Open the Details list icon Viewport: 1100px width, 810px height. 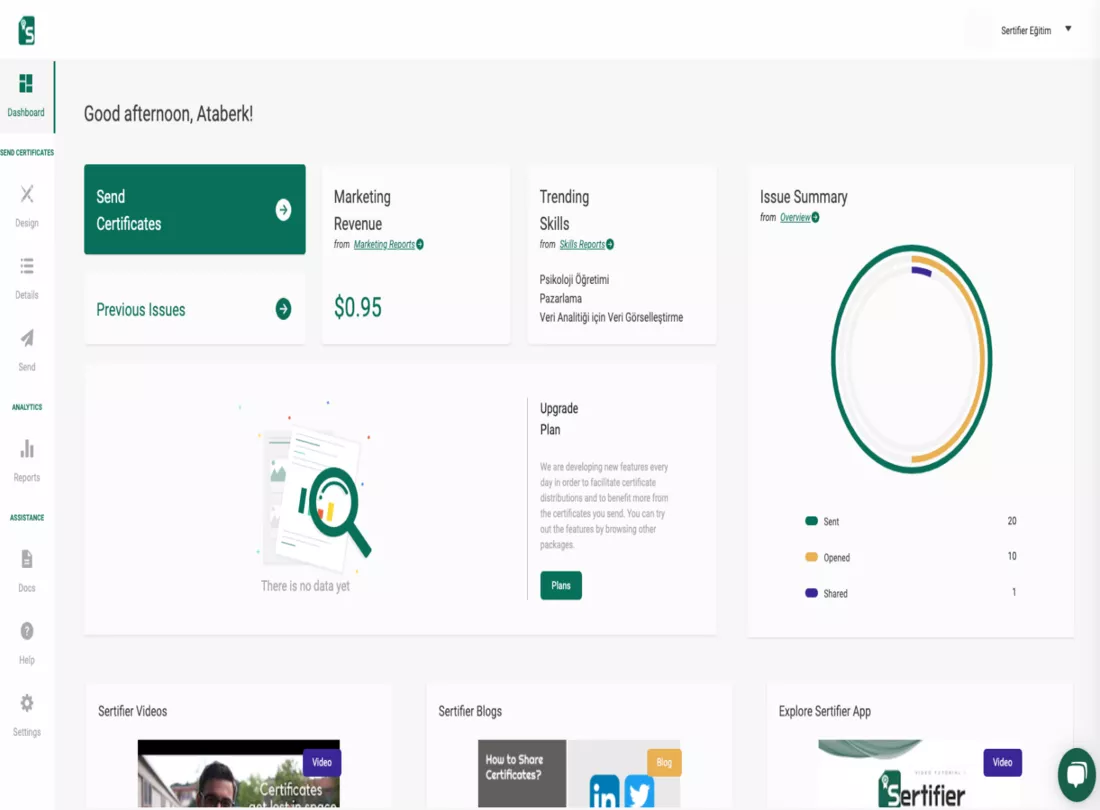[x=27, y=266]
